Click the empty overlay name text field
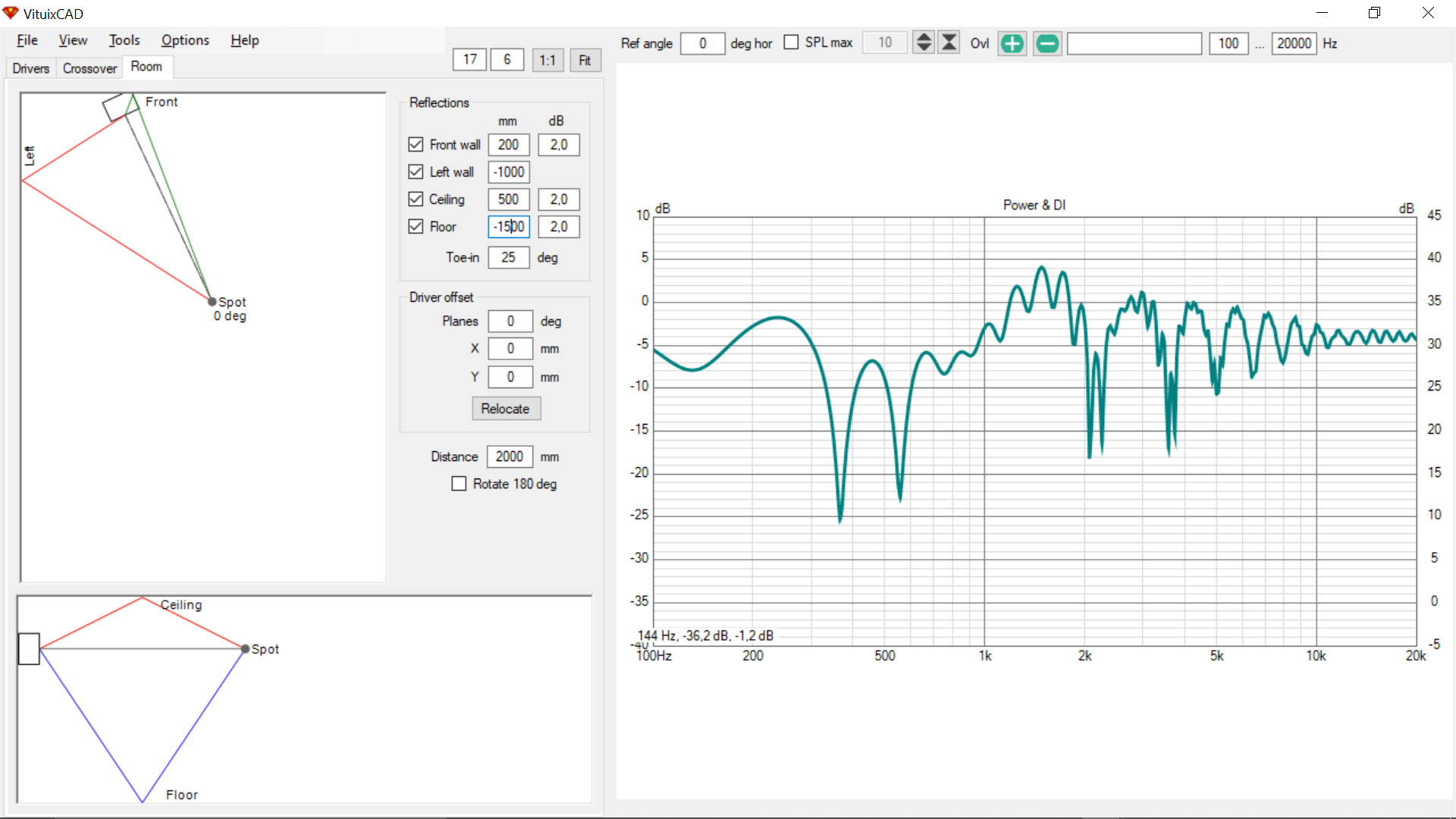The width and height of the screenshot is (1456, 819). tap(1134, 43)
